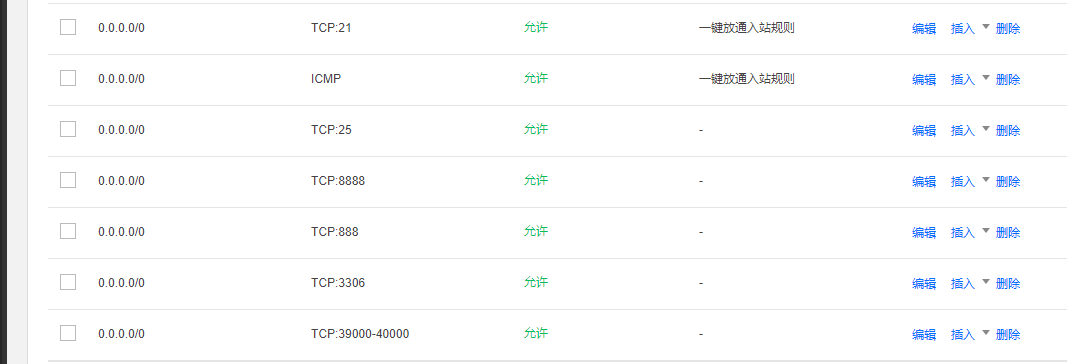
Task: Open the insert dropdown arrow for the ICMP rule
Action: click(x=985, y=78)
